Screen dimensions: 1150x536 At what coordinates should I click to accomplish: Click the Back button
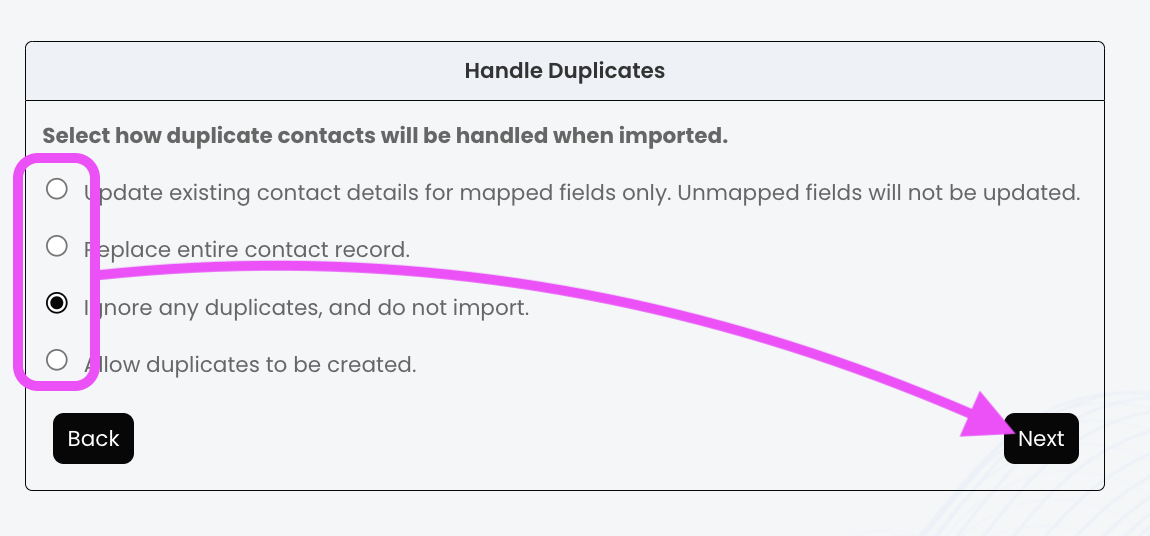point(93,439)
